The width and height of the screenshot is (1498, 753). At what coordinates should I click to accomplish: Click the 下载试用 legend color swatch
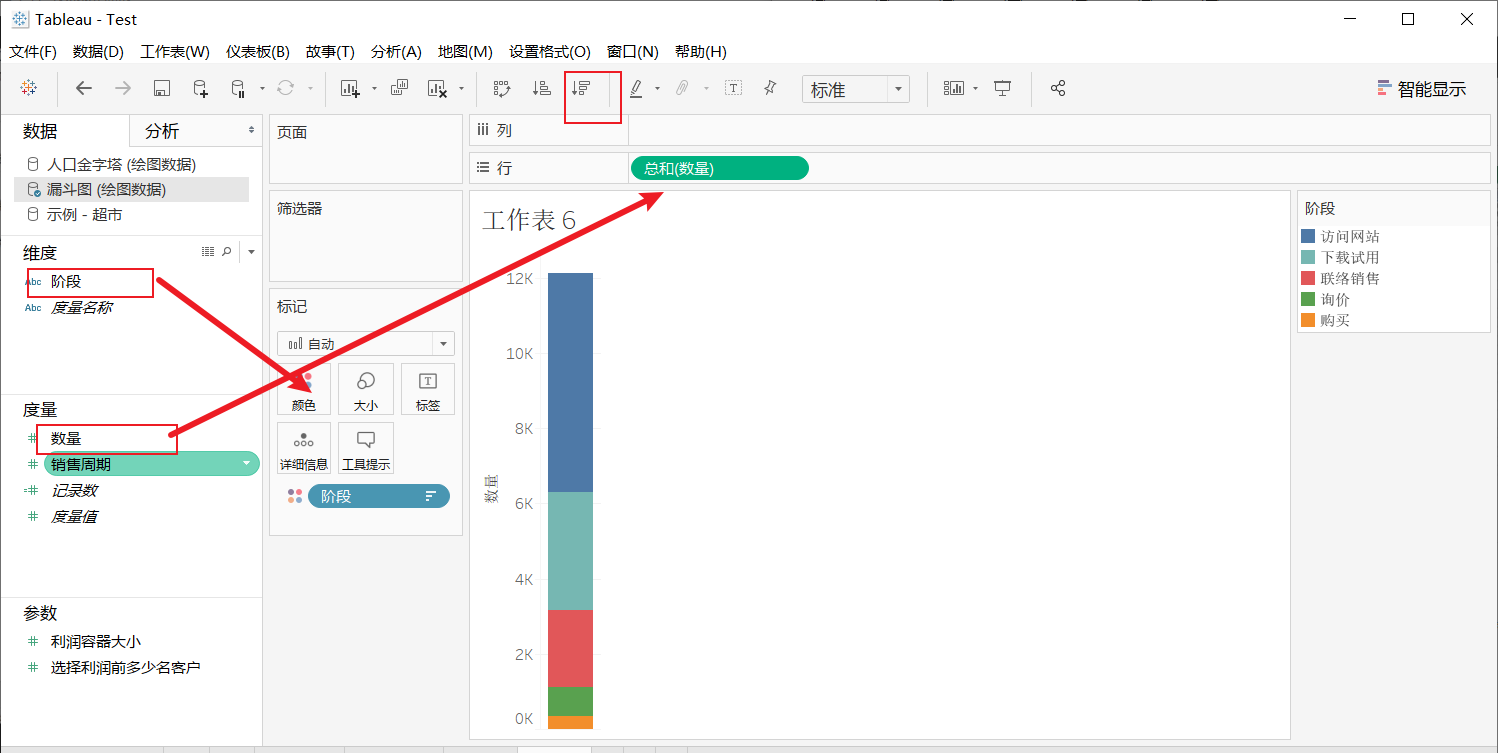(x=1308, y=257)
